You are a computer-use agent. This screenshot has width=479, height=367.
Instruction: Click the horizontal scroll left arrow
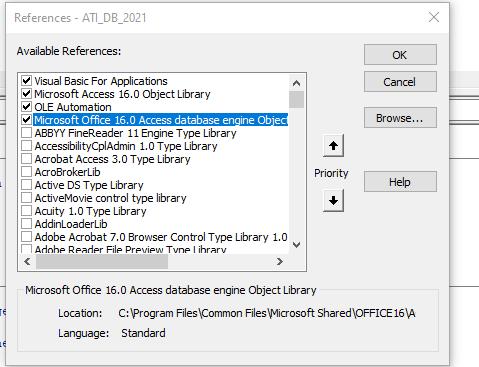click(27, 262)
